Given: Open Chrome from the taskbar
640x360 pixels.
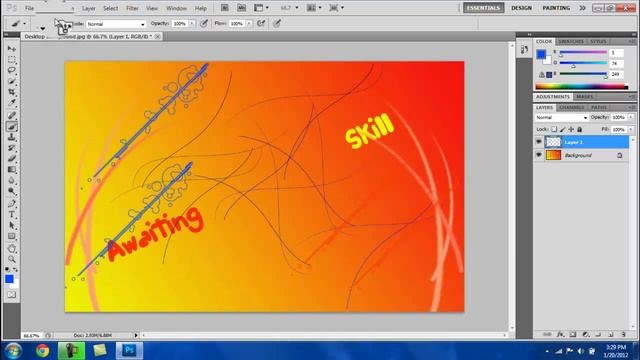Looking at the screenshot, I should (x=42, y=351).
